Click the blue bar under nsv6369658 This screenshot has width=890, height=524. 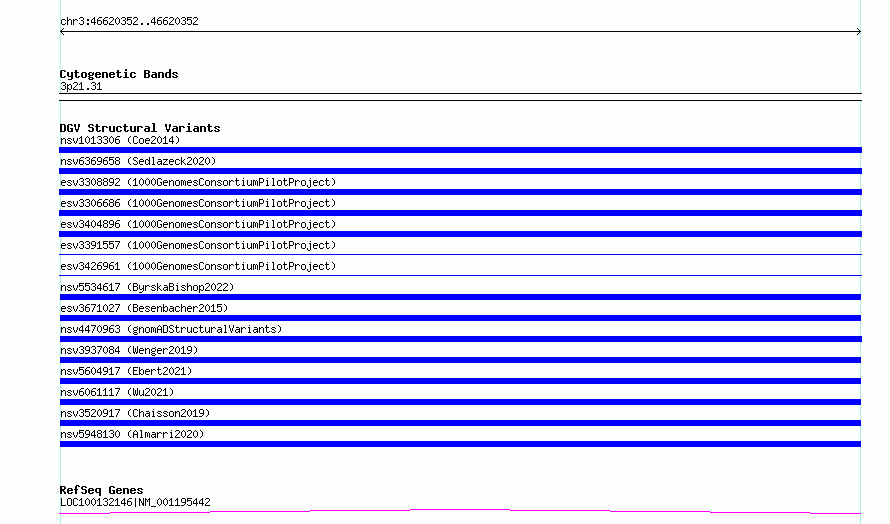coord(460,171)
